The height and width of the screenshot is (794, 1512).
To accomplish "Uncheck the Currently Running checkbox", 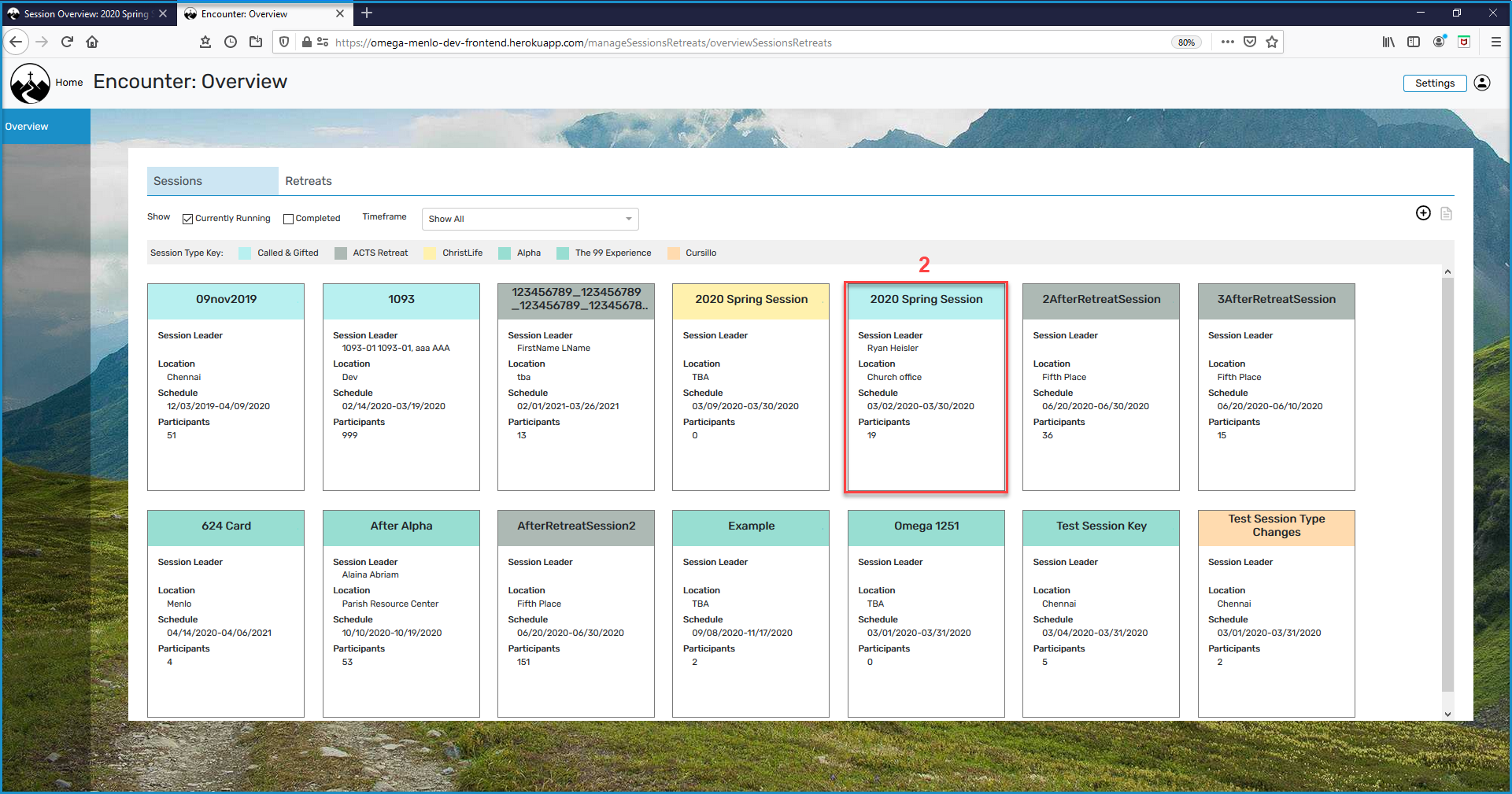I will click(x=187, y=219).
